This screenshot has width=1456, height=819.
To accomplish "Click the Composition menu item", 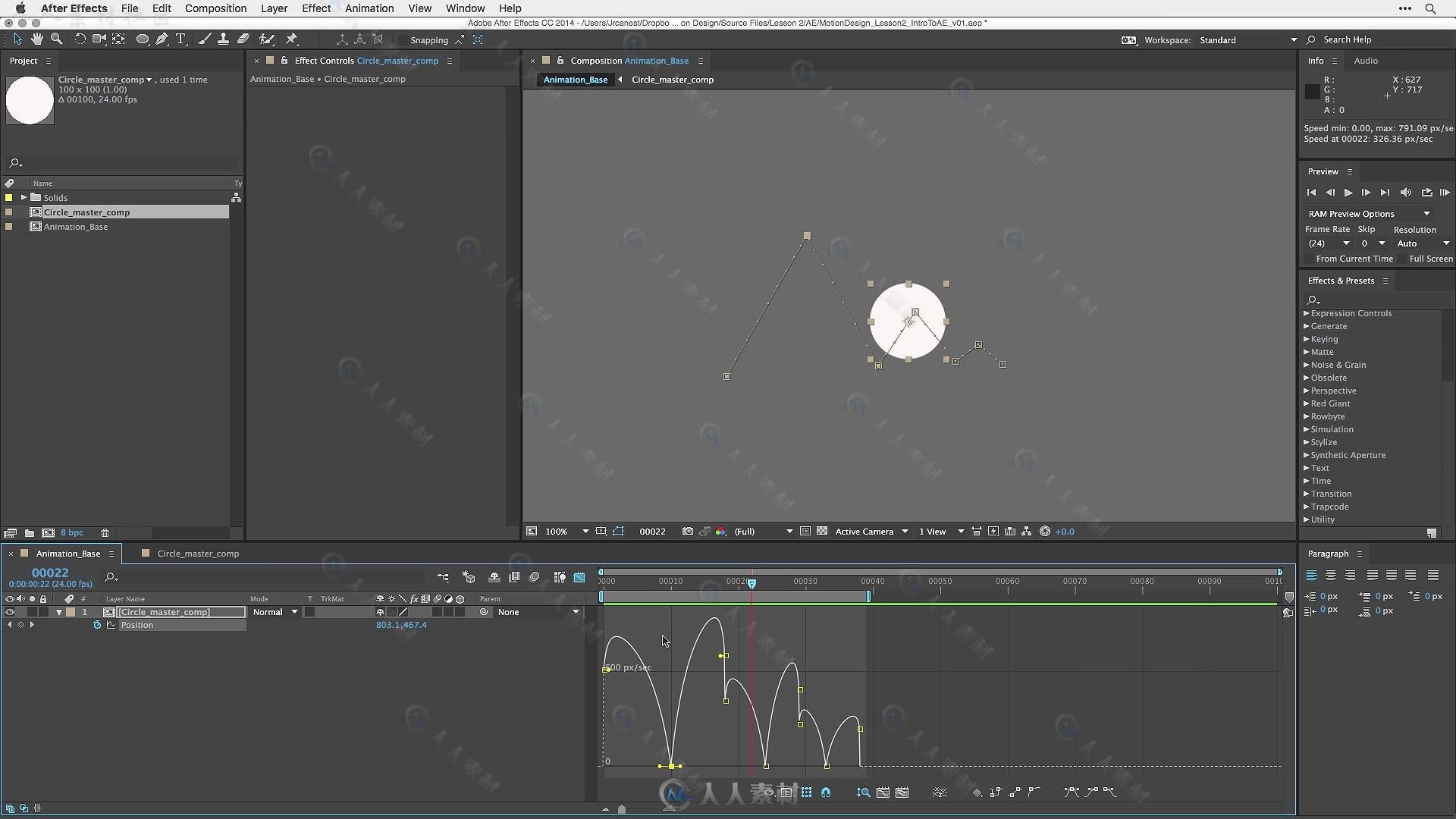I will 216,8.
